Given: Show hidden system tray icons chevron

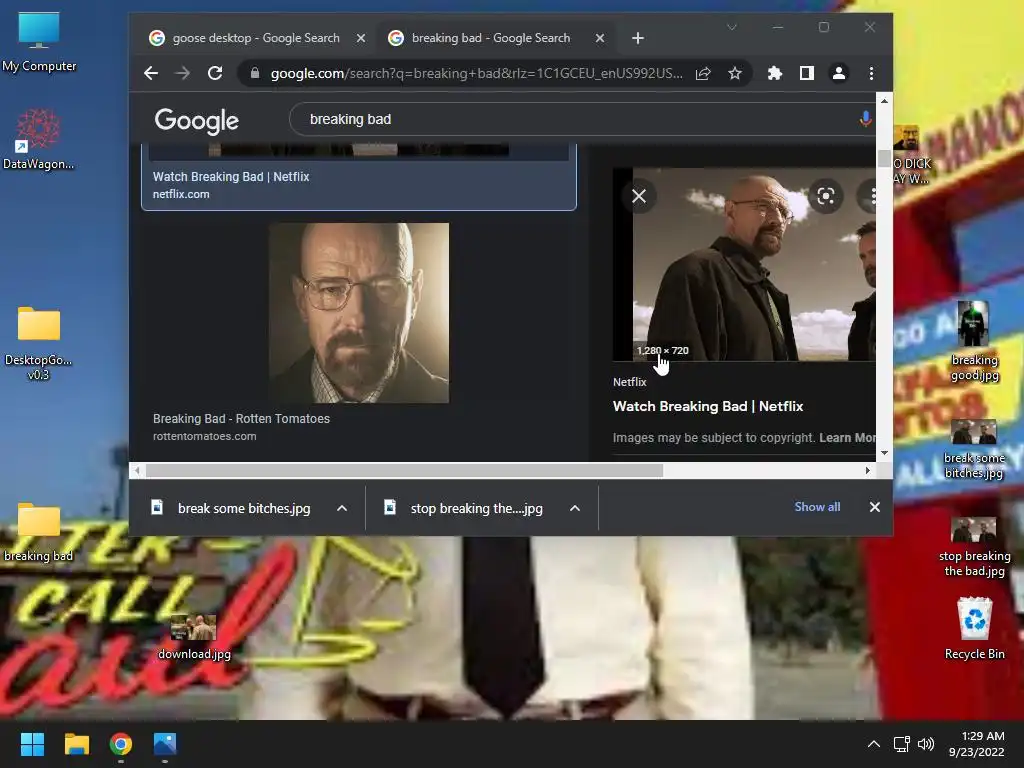Looking at the screenshot, I should (873, 744).
